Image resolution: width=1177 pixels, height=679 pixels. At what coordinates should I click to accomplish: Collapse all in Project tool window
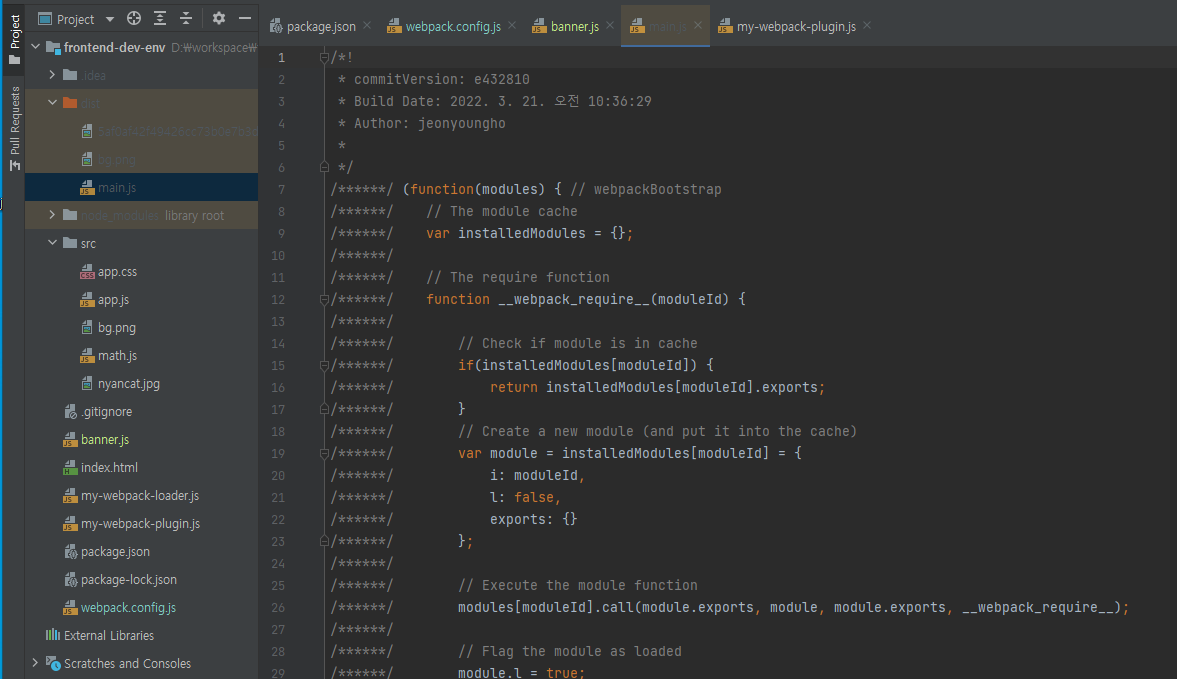[186, 19]
